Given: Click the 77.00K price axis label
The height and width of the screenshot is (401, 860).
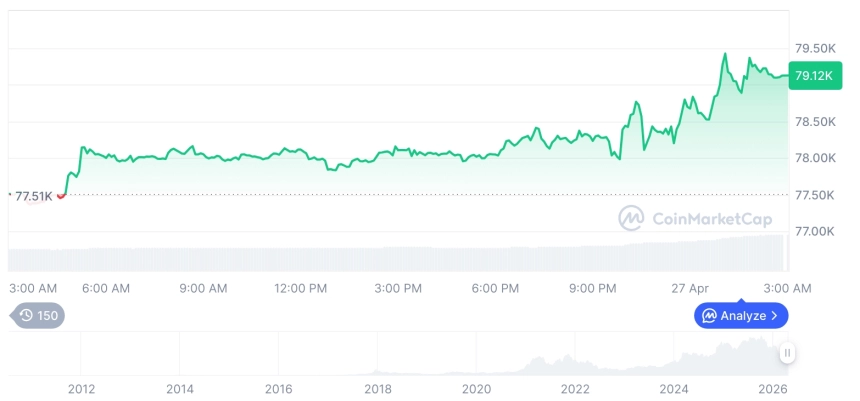Looking at the screenshot, I should [x=814, y=231].
